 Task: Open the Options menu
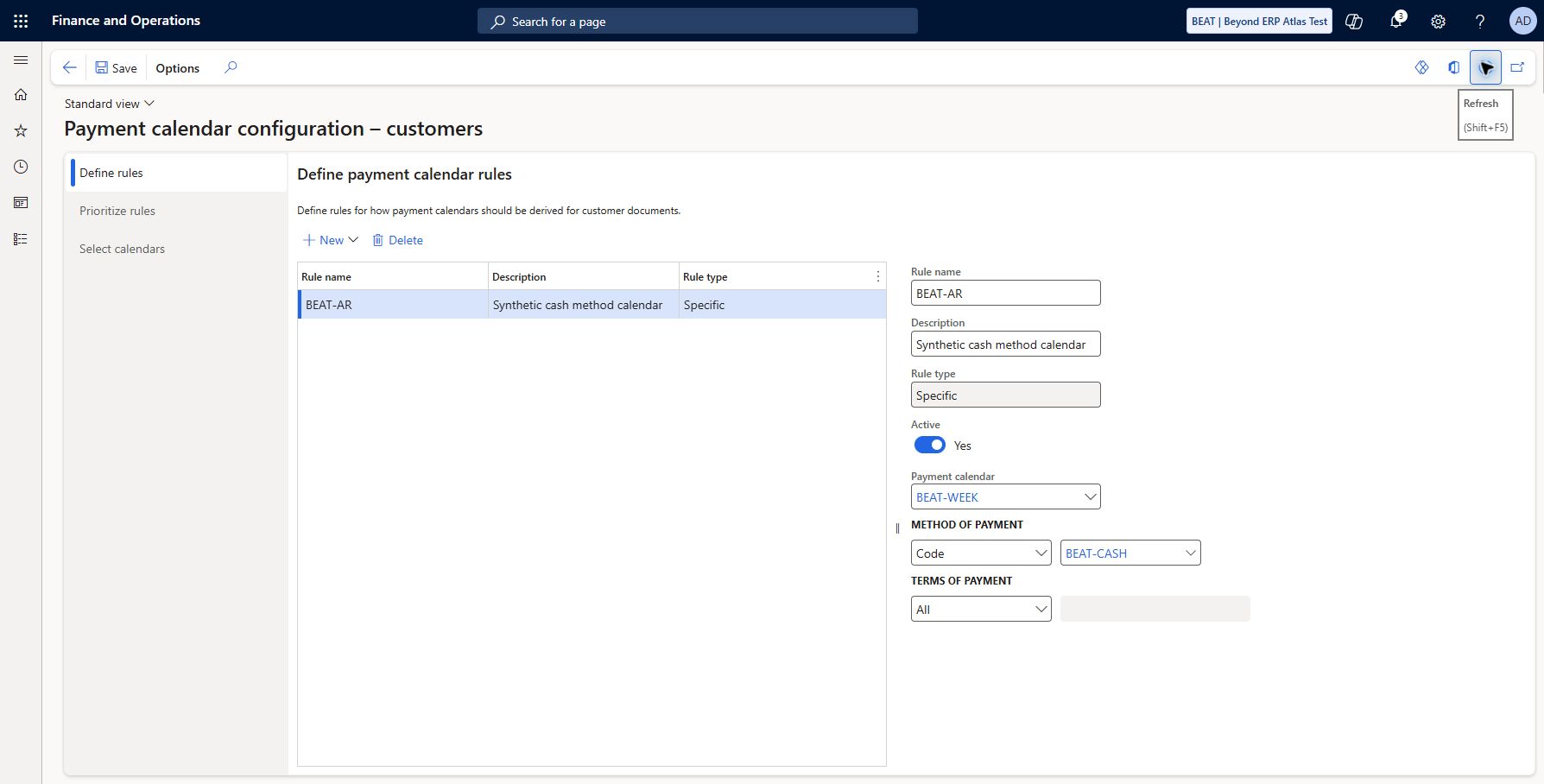[178, 68]
